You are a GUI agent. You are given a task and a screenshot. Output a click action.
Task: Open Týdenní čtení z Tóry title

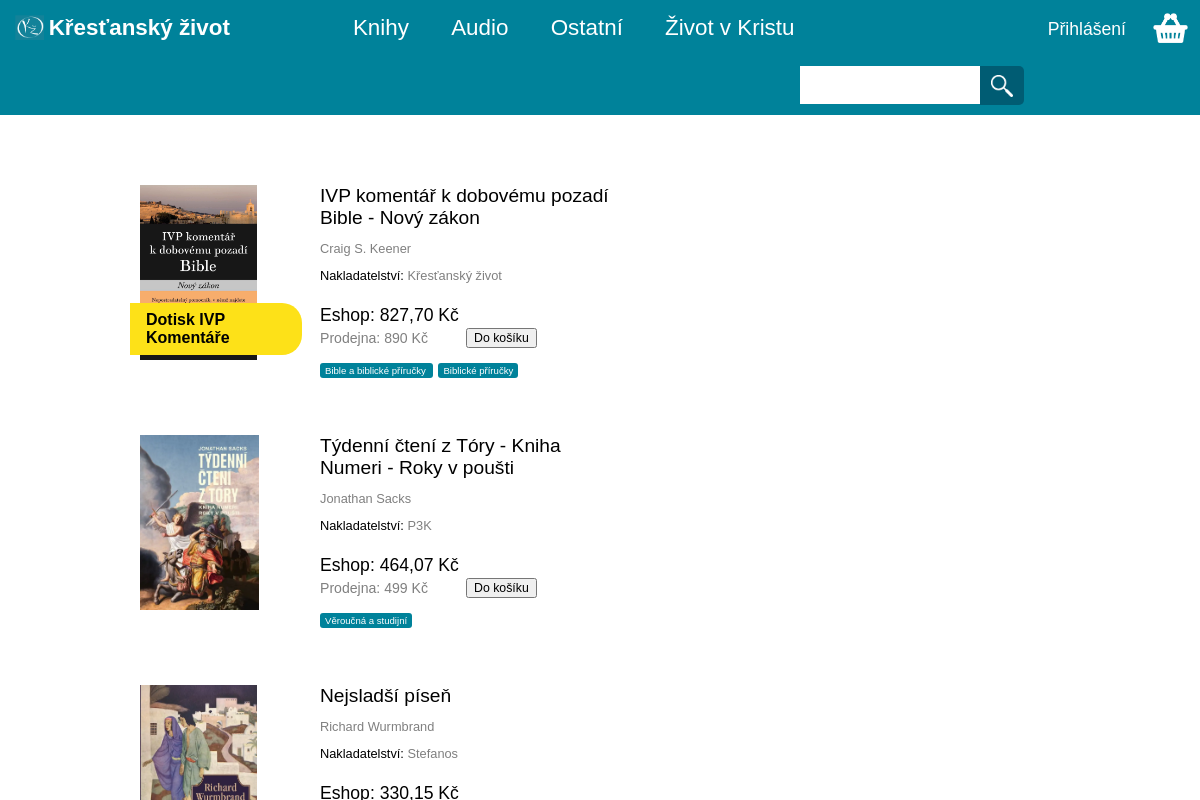click(x=440, y=457)
